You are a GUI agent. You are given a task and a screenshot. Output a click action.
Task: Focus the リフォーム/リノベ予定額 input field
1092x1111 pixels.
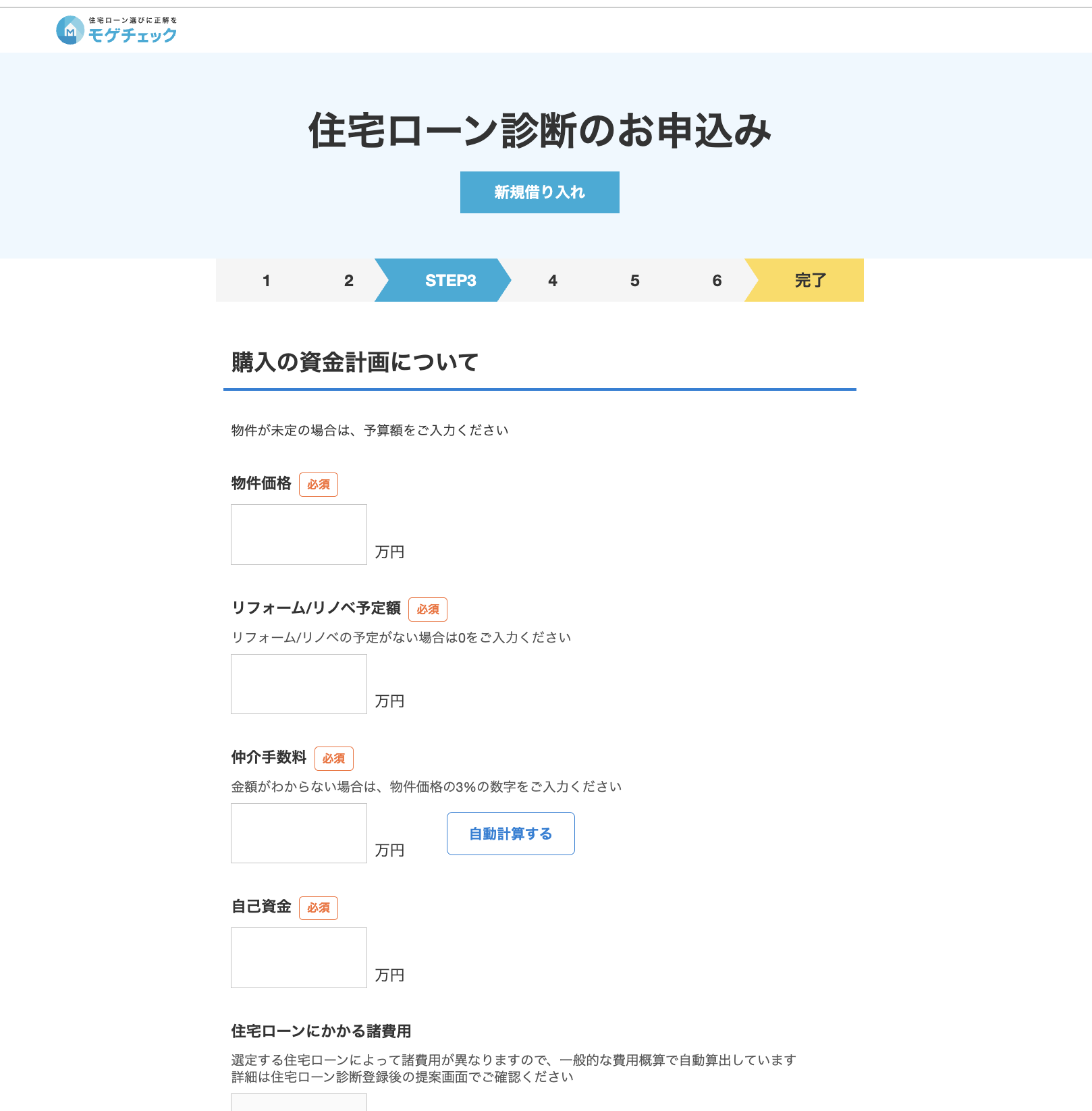click(x=299, y=684)
